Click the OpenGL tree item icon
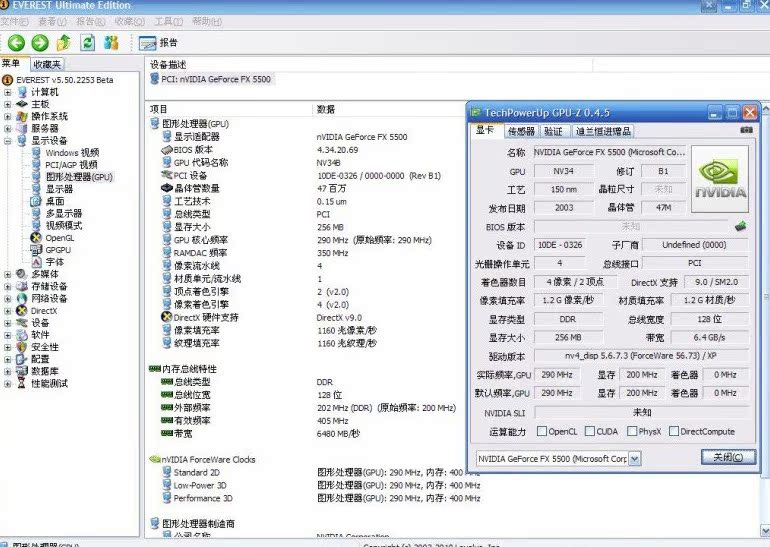The image size is (770, 547). [36, 238]
